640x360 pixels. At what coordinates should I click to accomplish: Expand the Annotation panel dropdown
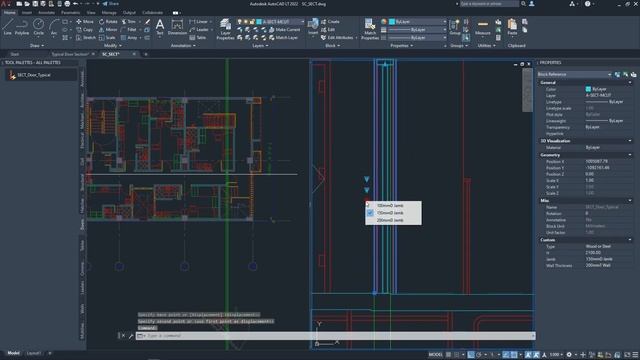click(183, 46)
